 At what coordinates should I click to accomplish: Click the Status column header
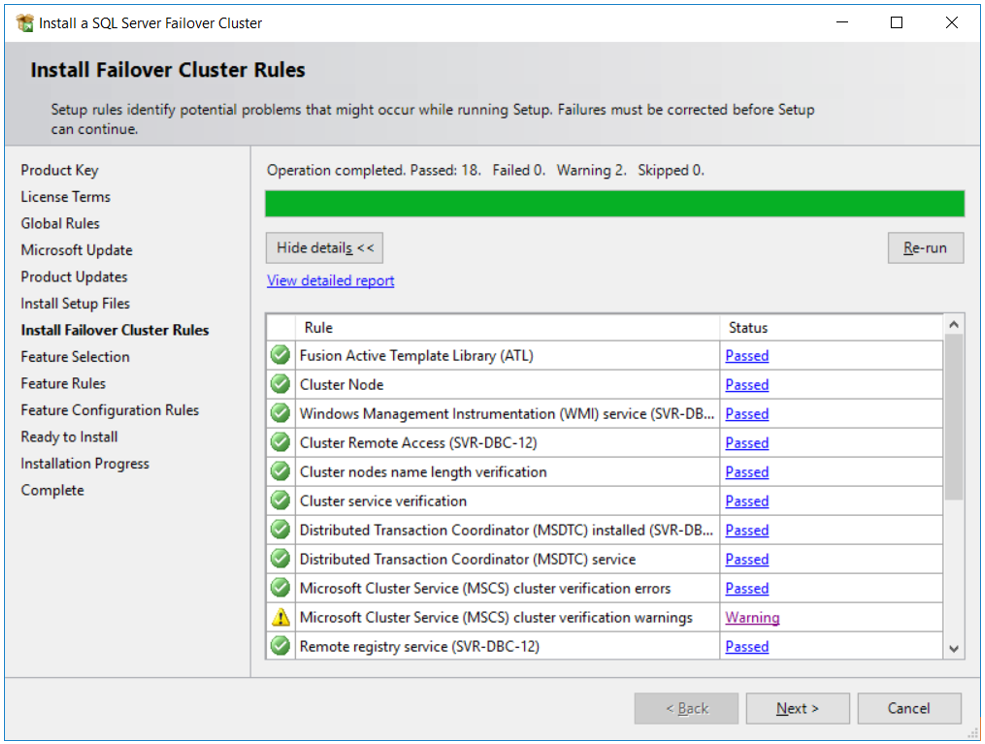832,327
